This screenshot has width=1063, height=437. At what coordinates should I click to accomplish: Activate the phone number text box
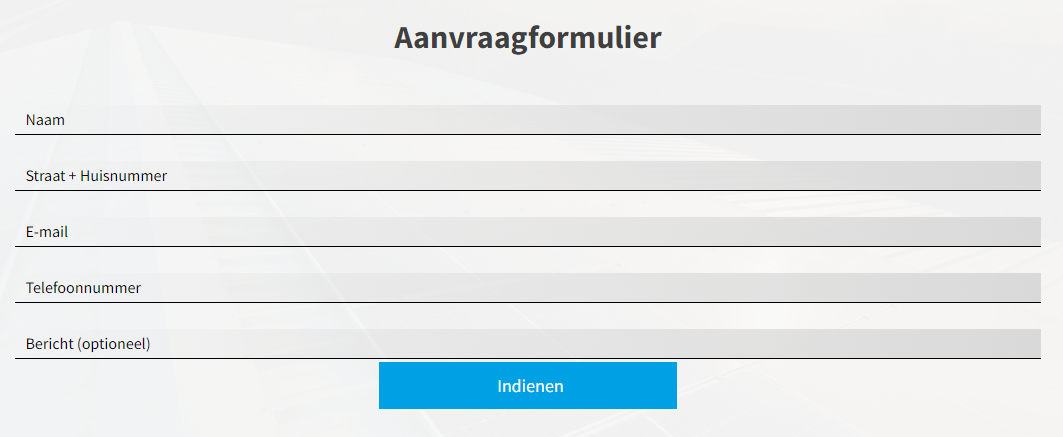pos(527,288)
